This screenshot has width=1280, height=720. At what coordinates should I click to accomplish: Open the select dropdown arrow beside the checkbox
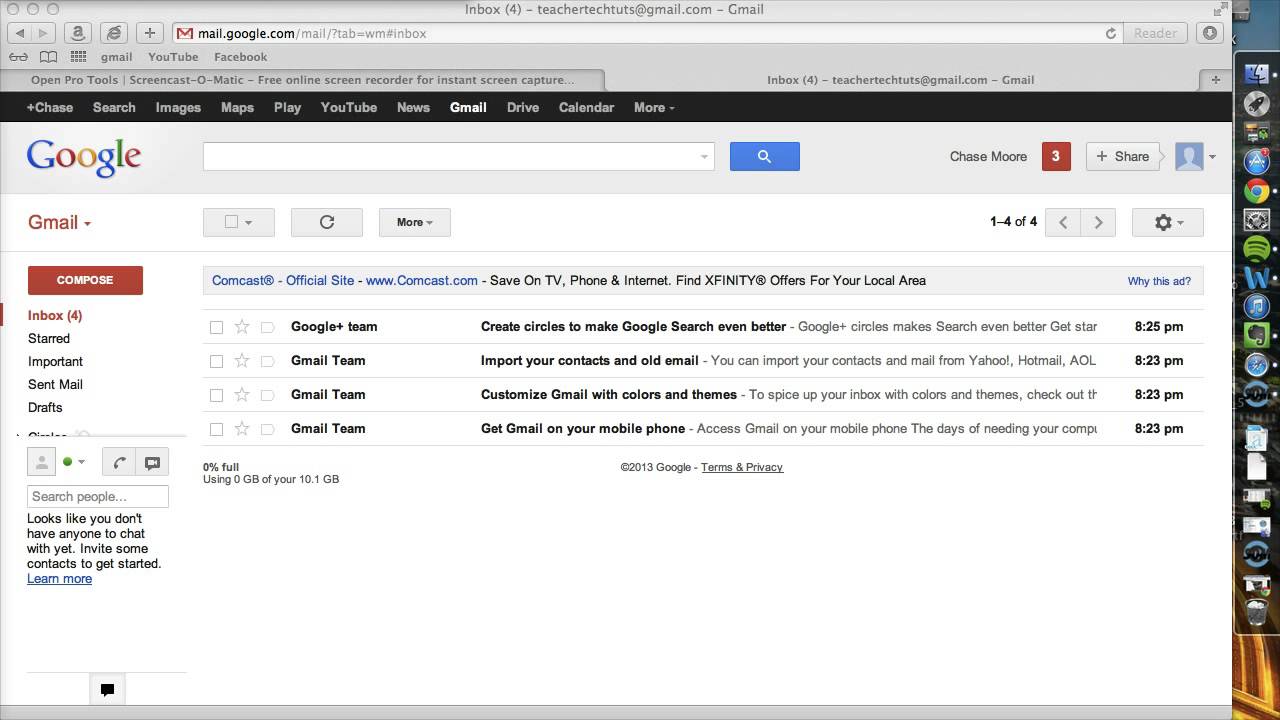248,222
